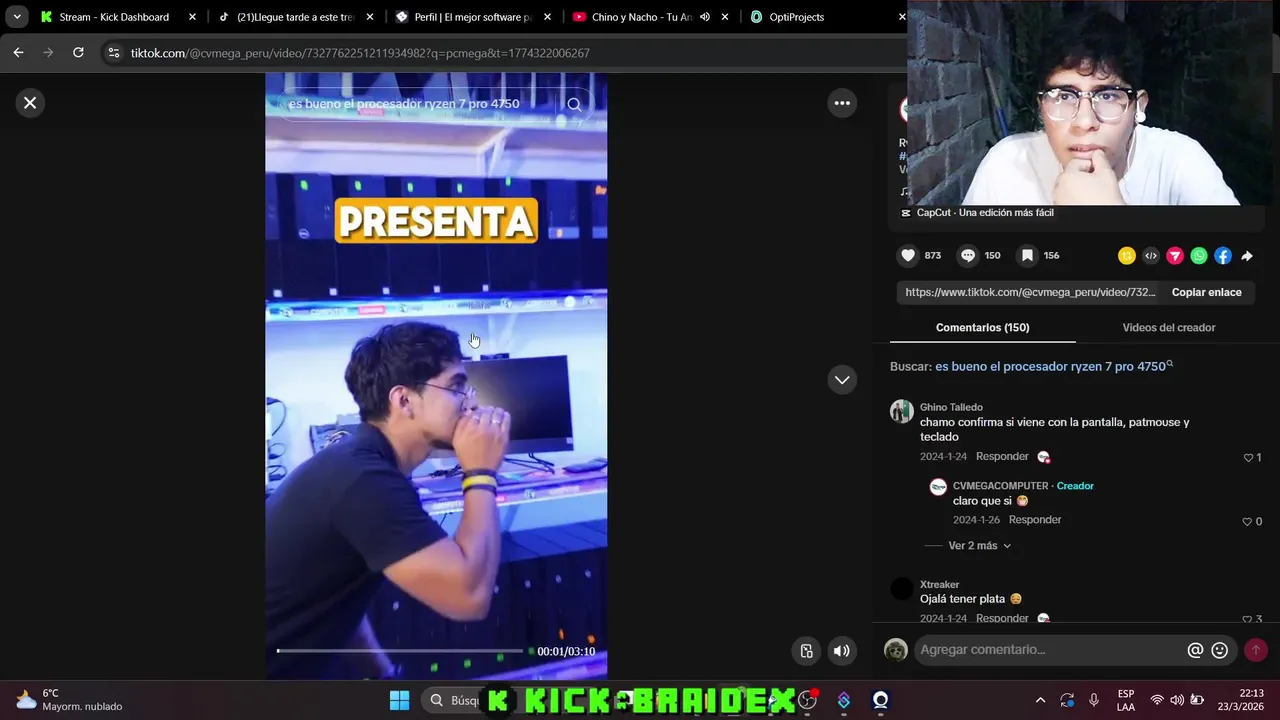Screen dimensions: 1280x720
Task: Toggle the auto-scroll button beside the volume control
Action: 807,651
